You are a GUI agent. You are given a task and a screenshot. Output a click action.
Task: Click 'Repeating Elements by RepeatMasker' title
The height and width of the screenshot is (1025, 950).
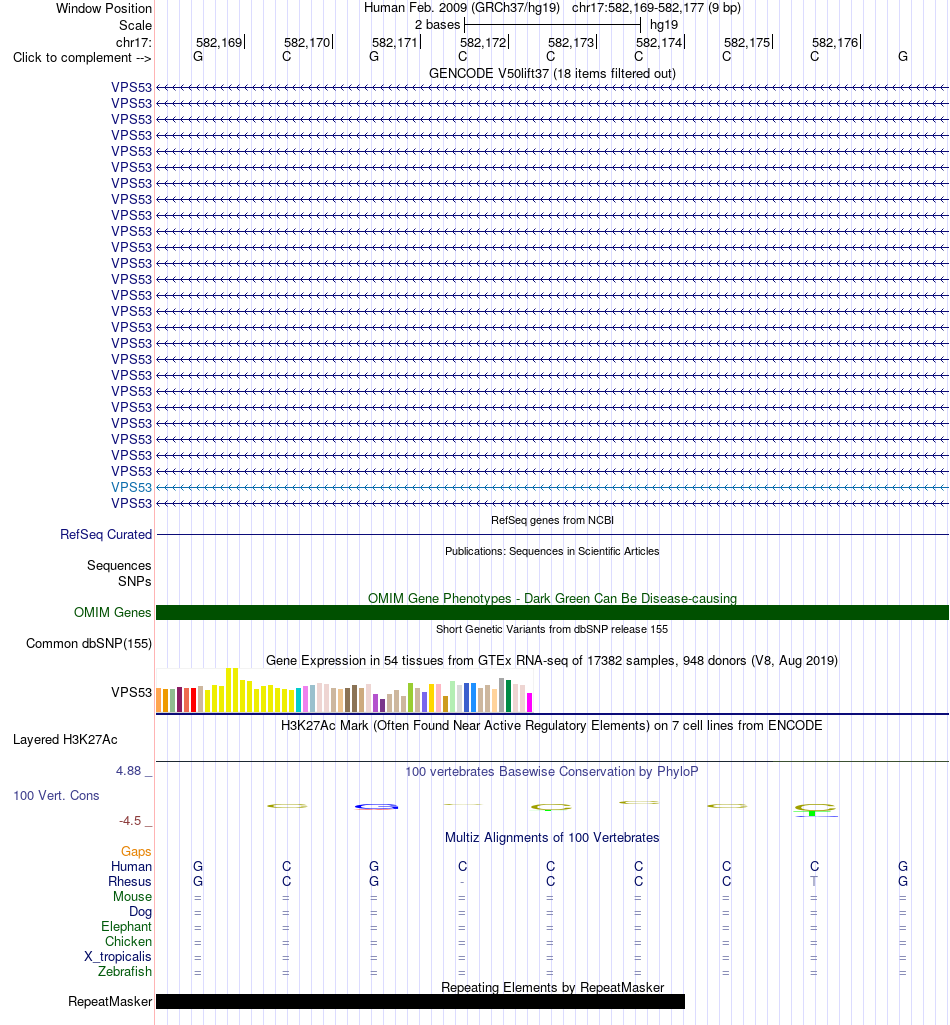point(552,987)
